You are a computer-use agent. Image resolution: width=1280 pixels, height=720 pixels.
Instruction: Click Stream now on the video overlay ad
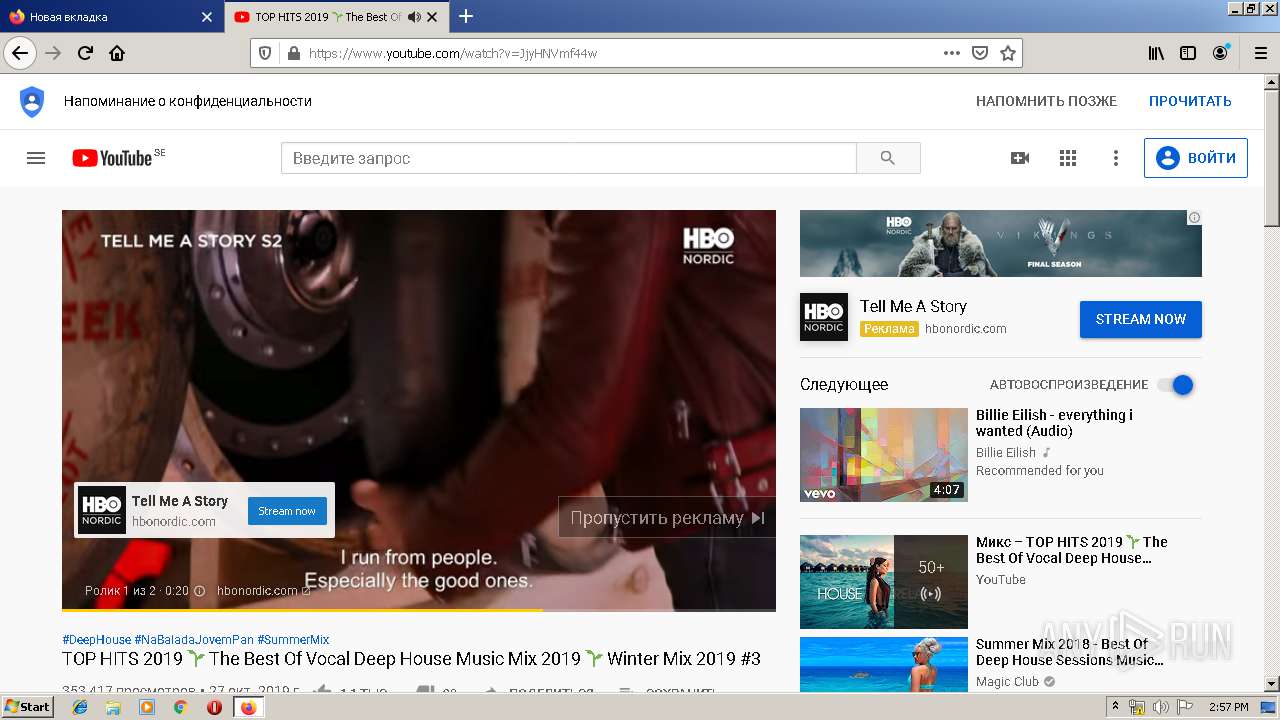(x=287, y=511)
